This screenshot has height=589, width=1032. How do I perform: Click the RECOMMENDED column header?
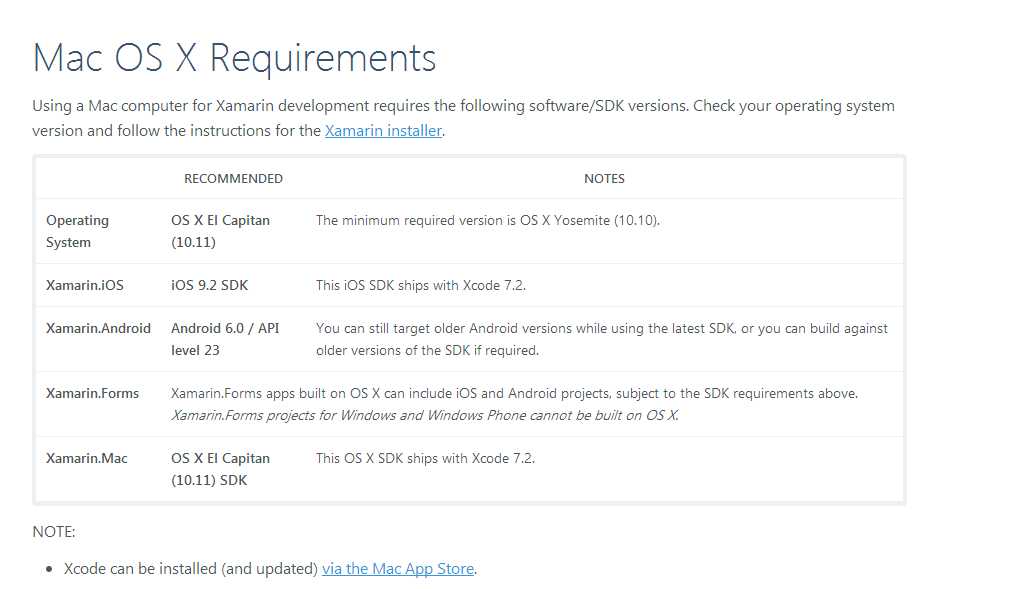233,178
